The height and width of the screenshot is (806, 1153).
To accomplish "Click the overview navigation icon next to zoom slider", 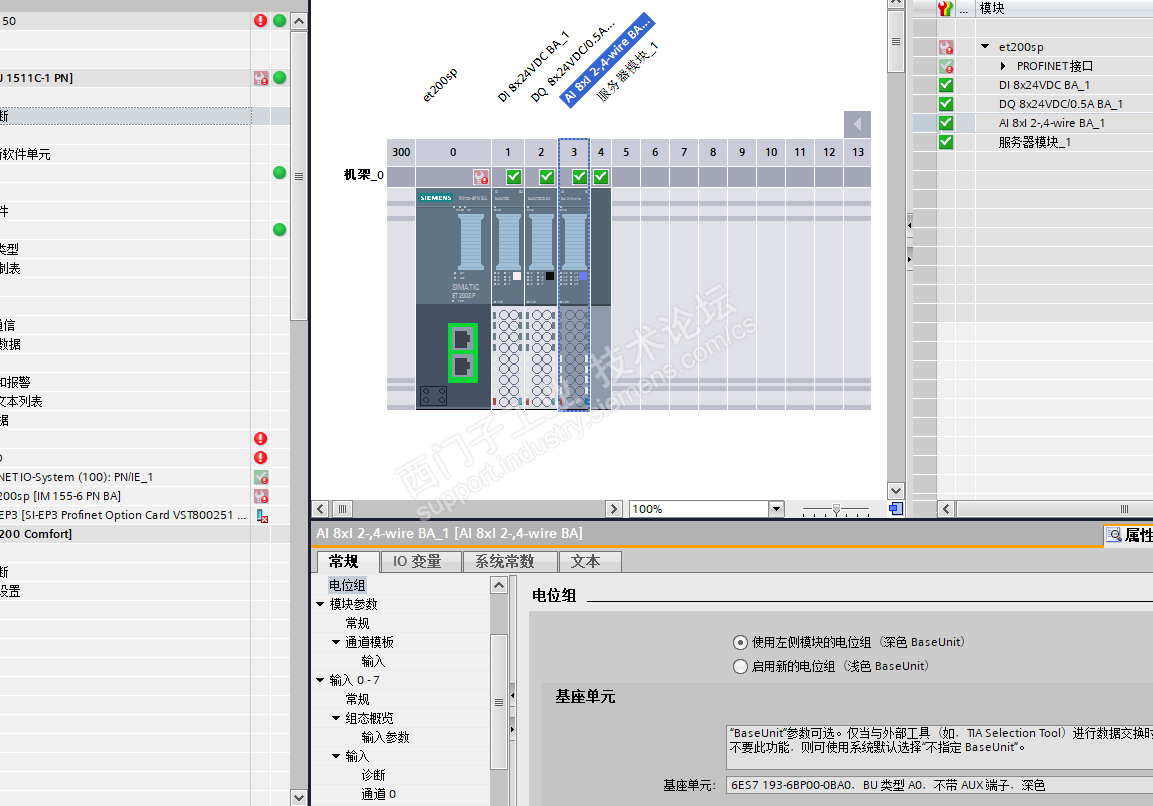I will (x=896, y=509).
